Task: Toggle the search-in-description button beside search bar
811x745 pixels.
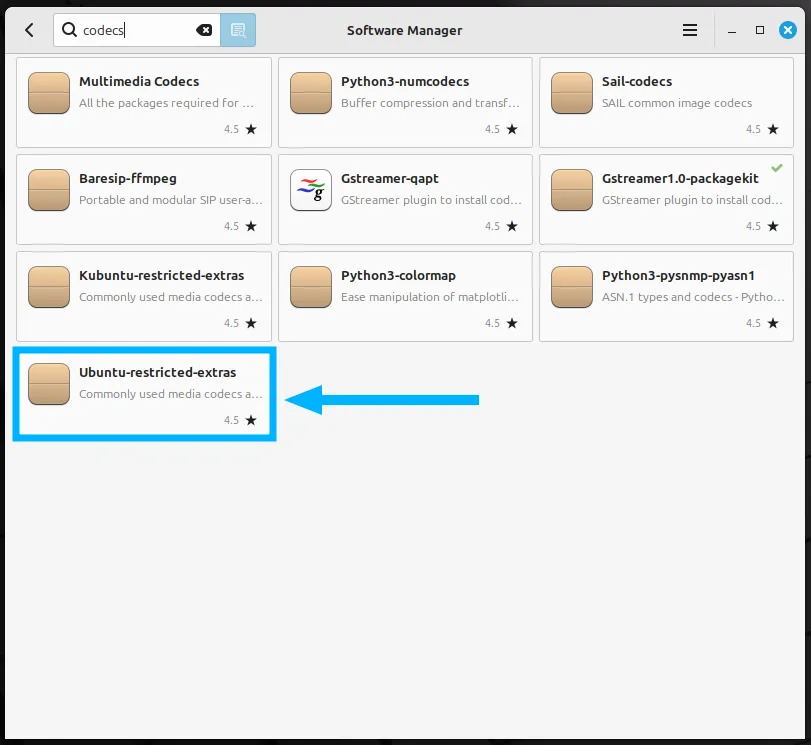Action: pyautogui.click(x=238, y=29)
